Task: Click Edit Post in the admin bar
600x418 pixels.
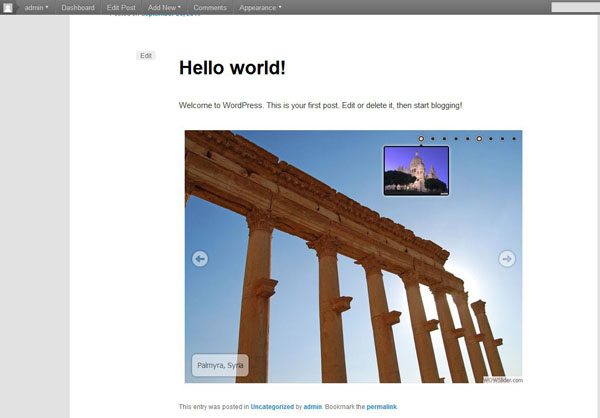Action: click(121, 8)
